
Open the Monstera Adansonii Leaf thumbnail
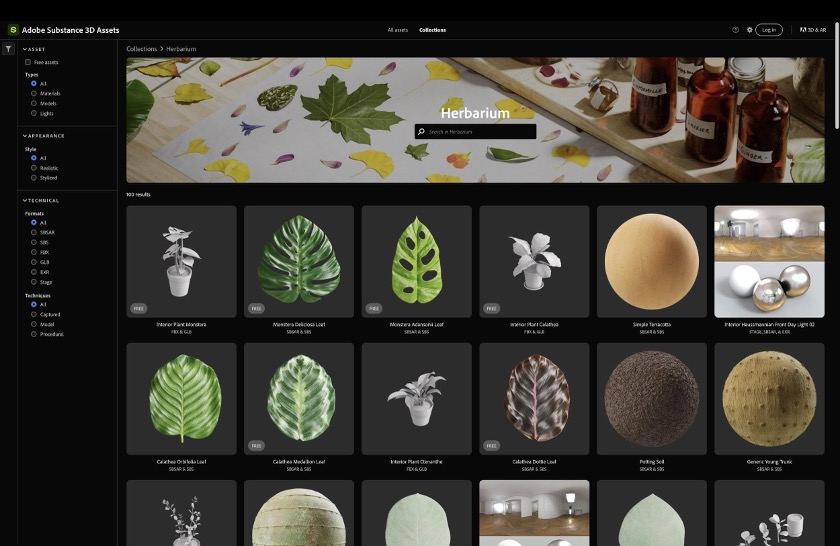point(416,261)
